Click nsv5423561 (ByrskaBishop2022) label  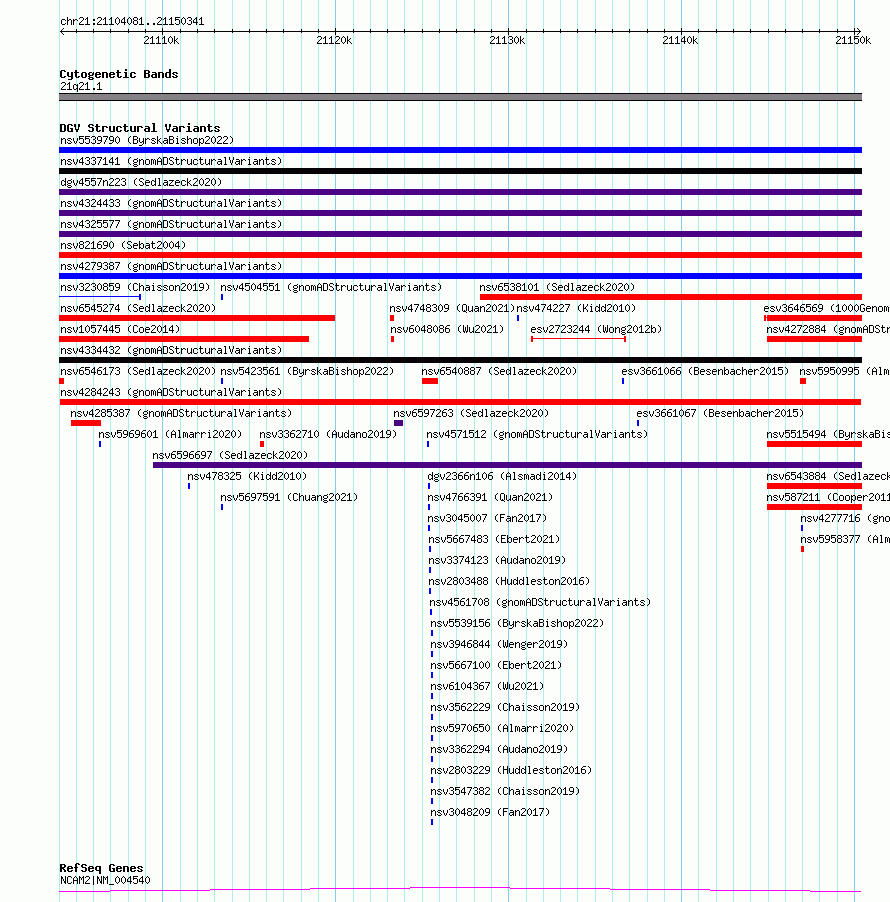(307, 372)
